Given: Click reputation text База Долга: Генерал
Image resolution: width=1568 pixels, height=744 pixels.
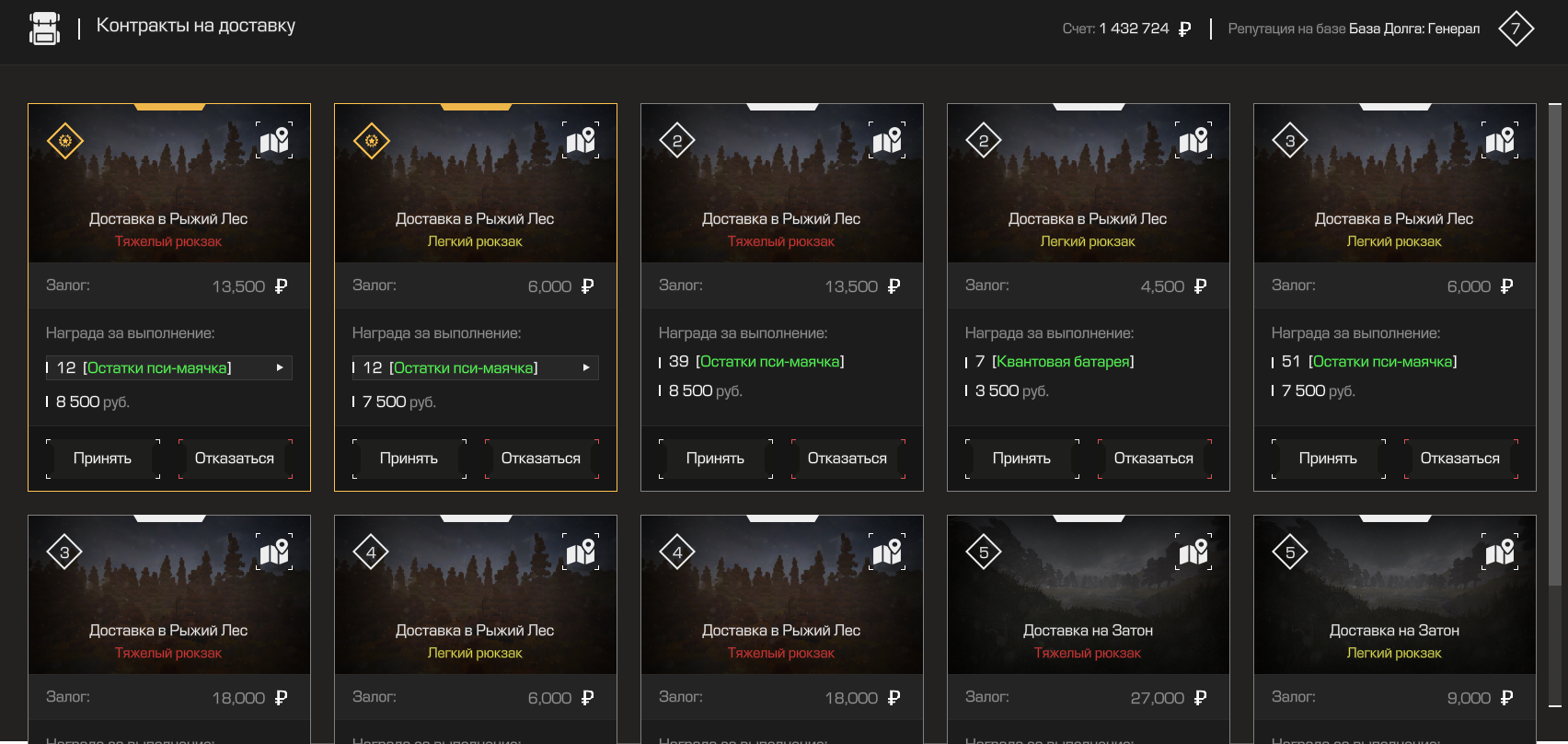Looking at the screenshot, I should click(1414, 29).
